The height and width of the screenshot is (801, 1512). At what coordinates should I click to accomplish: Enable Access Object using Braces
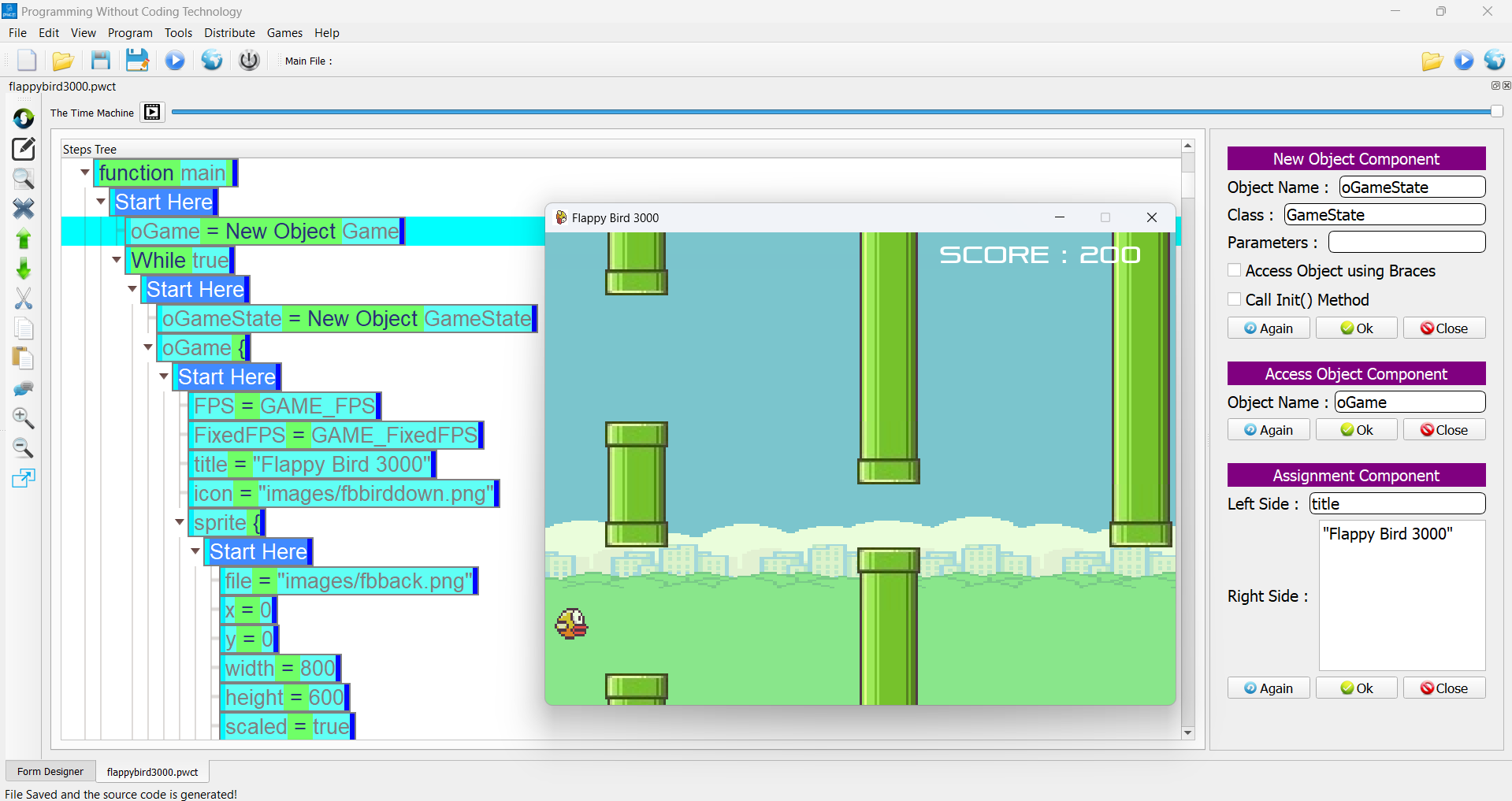click(x=1235, y=270)
